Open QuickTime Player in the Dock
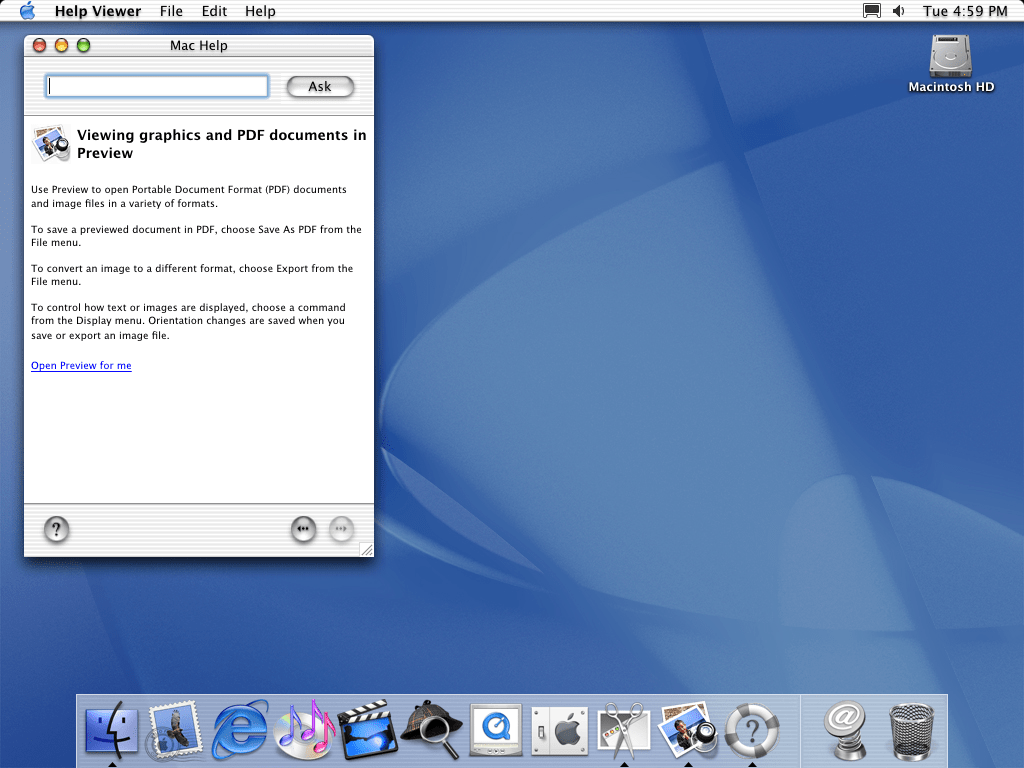This screenshot has width=1024, height=768. [496, 729]
